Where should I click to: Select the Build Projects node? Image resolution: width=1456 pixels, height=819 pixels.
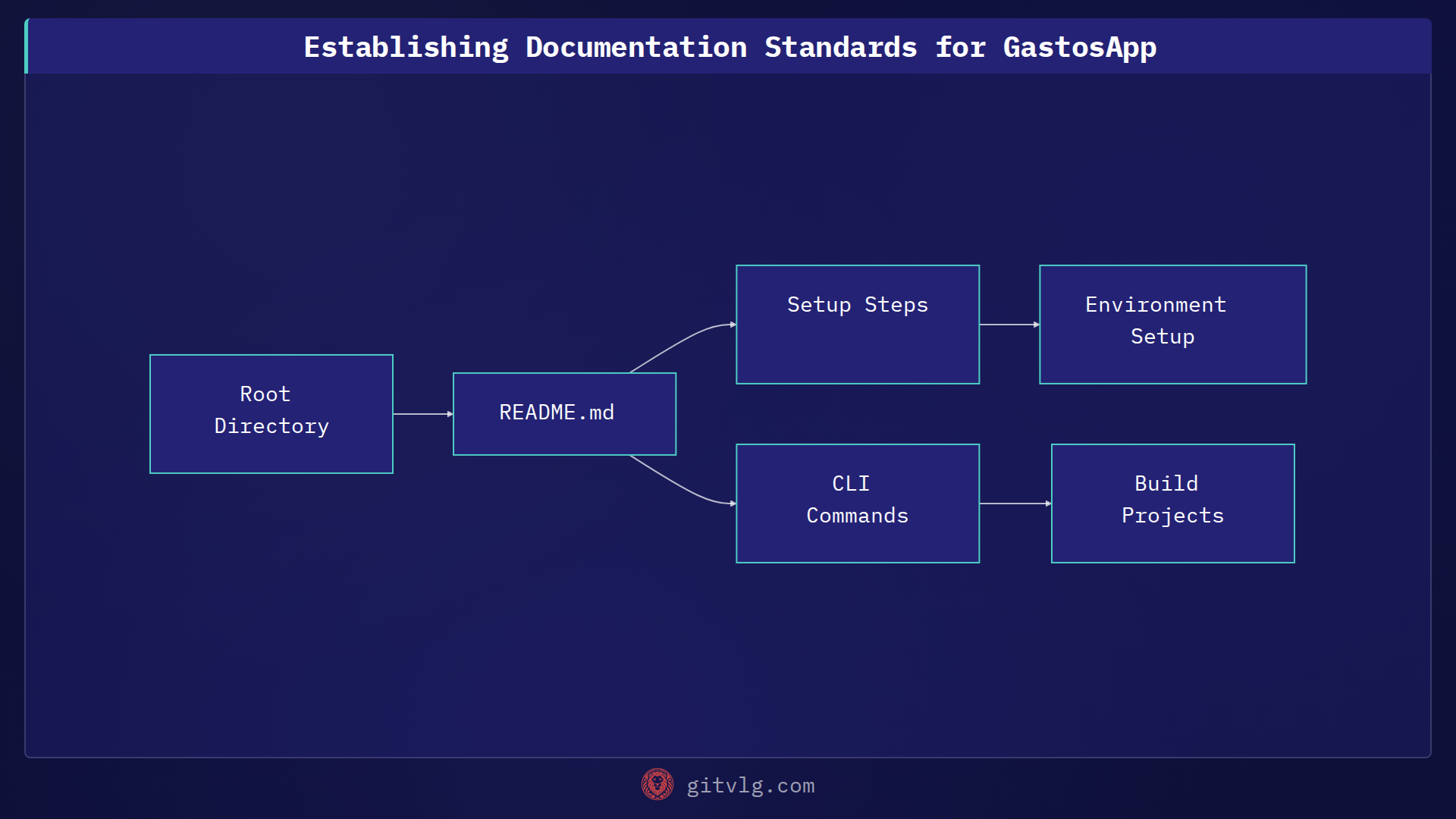(1172, 504)
